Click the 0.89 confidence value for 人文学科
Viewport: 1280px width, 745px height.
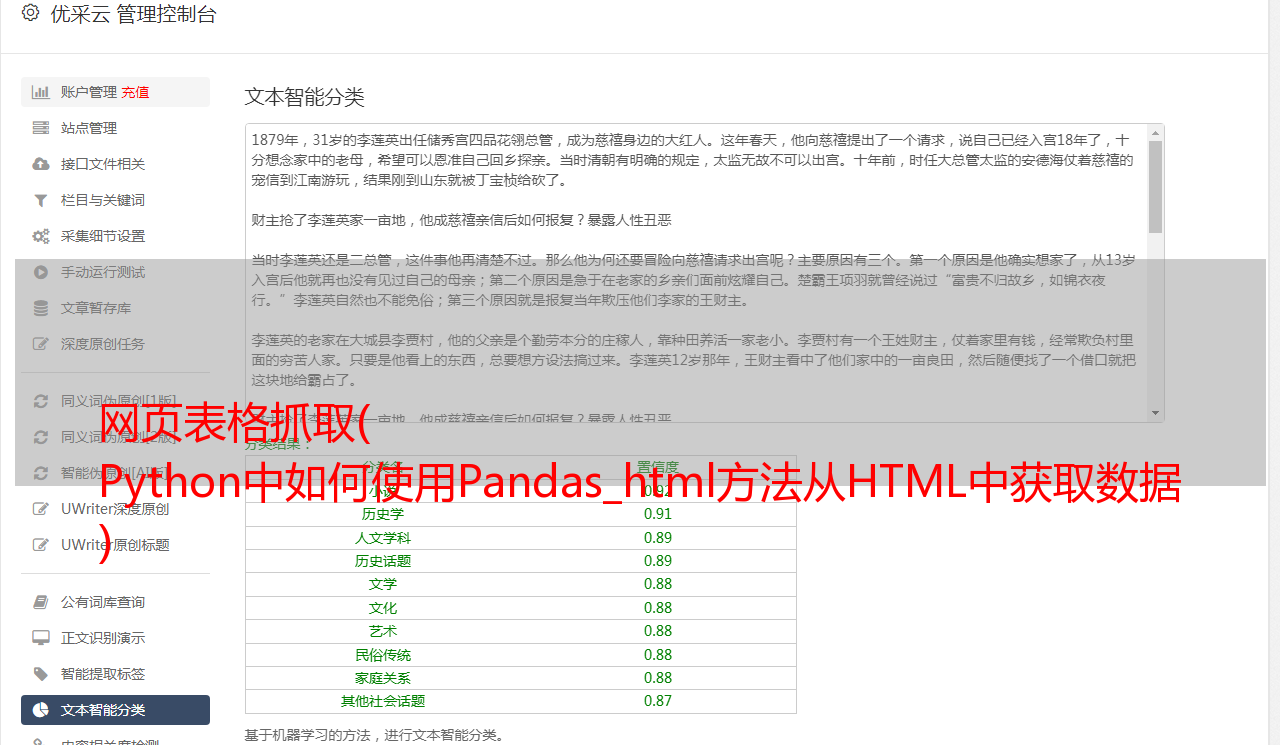pos(658,538)
